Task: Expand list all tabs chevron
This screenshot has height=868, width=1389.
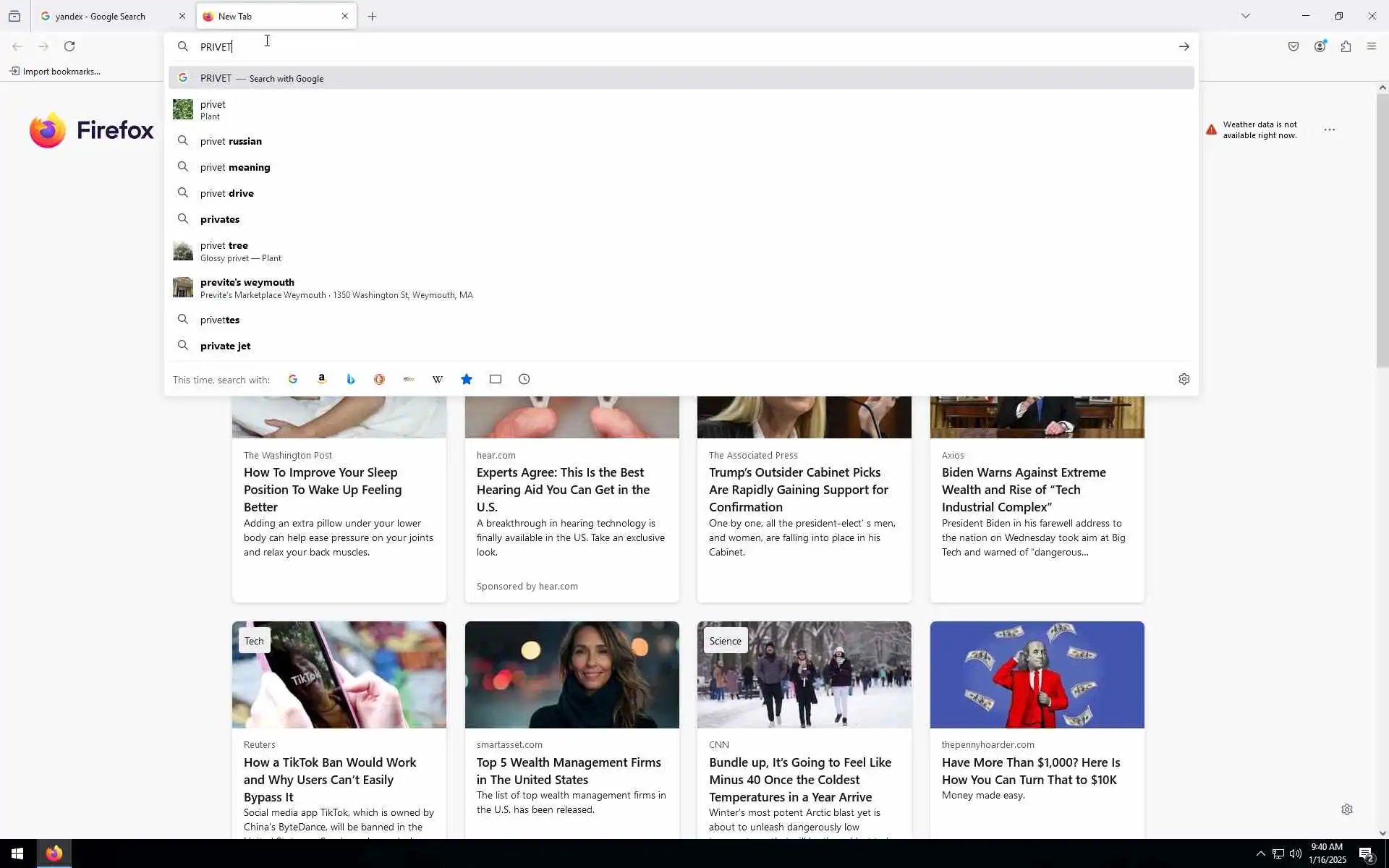Action: [1245, 16]
